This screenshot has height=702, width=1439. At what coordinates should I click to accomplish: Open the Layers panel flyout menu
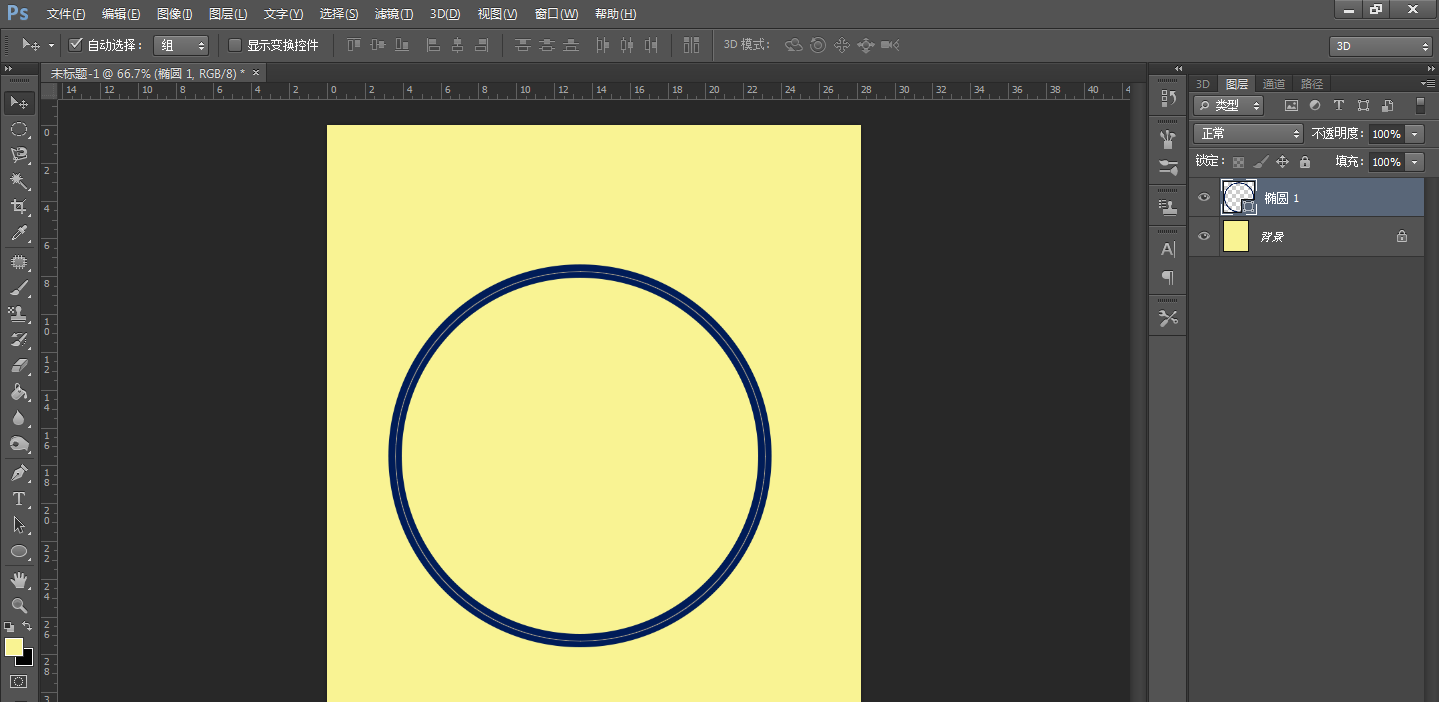(x=1427, y=83)
